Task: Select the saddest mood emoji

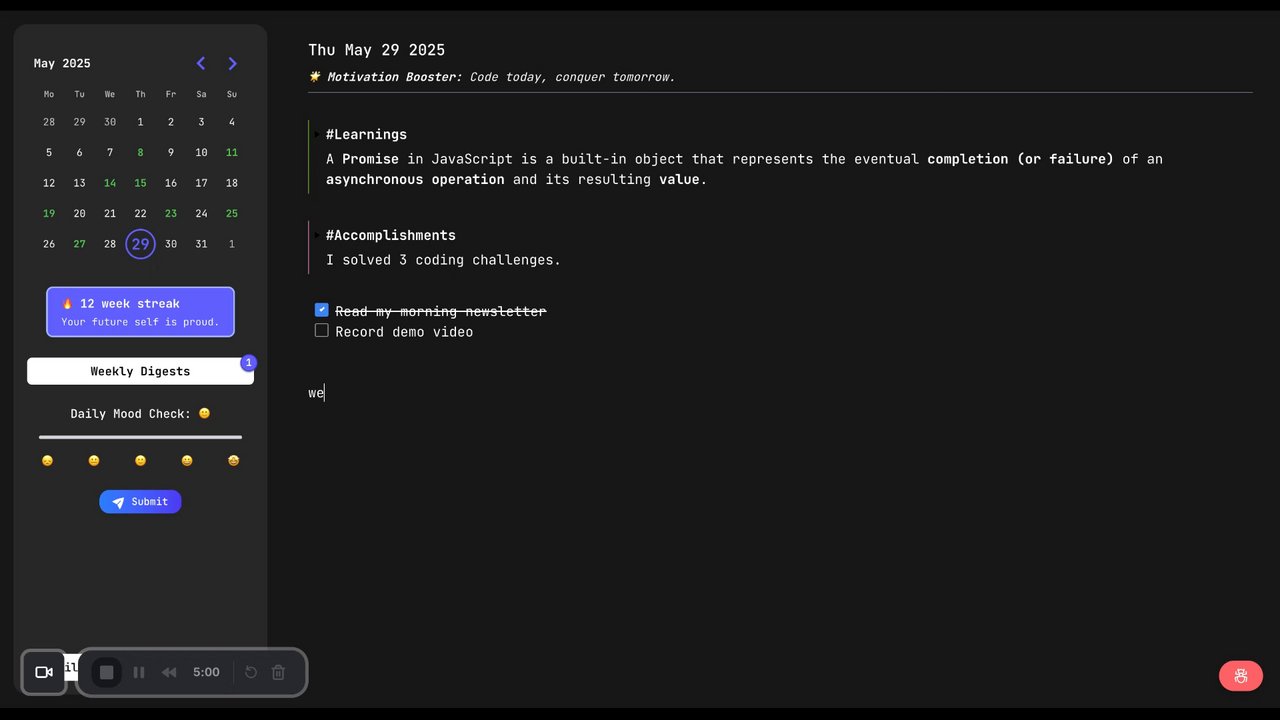Action: click(47, 461)
